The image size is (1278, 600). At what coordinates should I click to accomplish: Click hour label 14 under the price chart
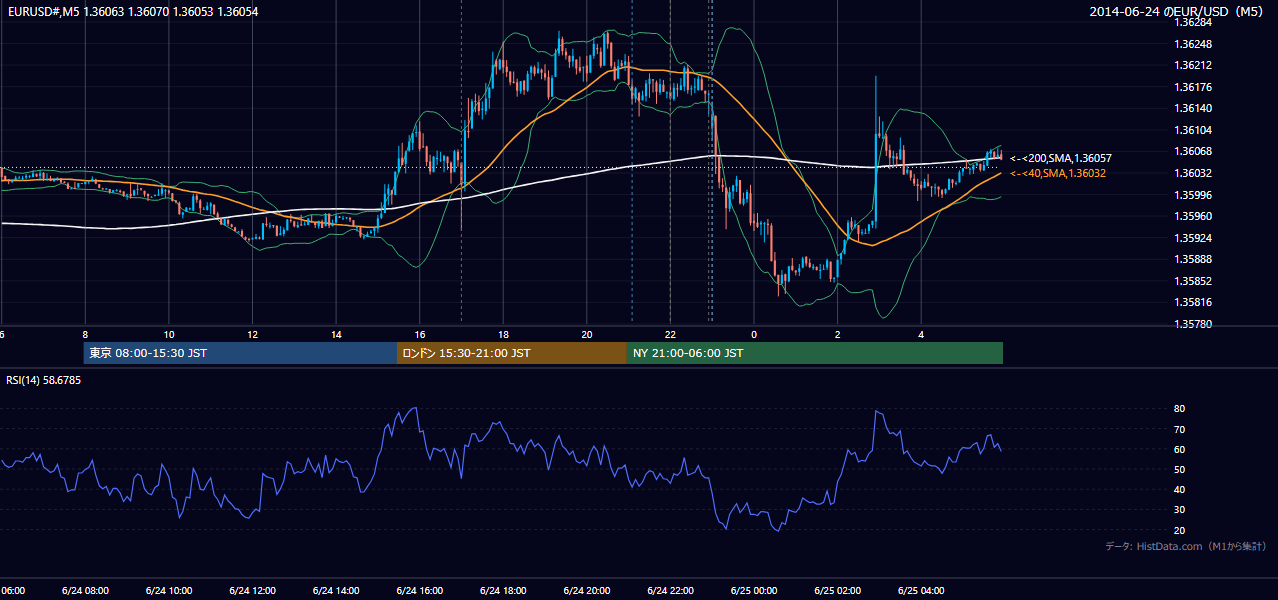pos(336,335)
